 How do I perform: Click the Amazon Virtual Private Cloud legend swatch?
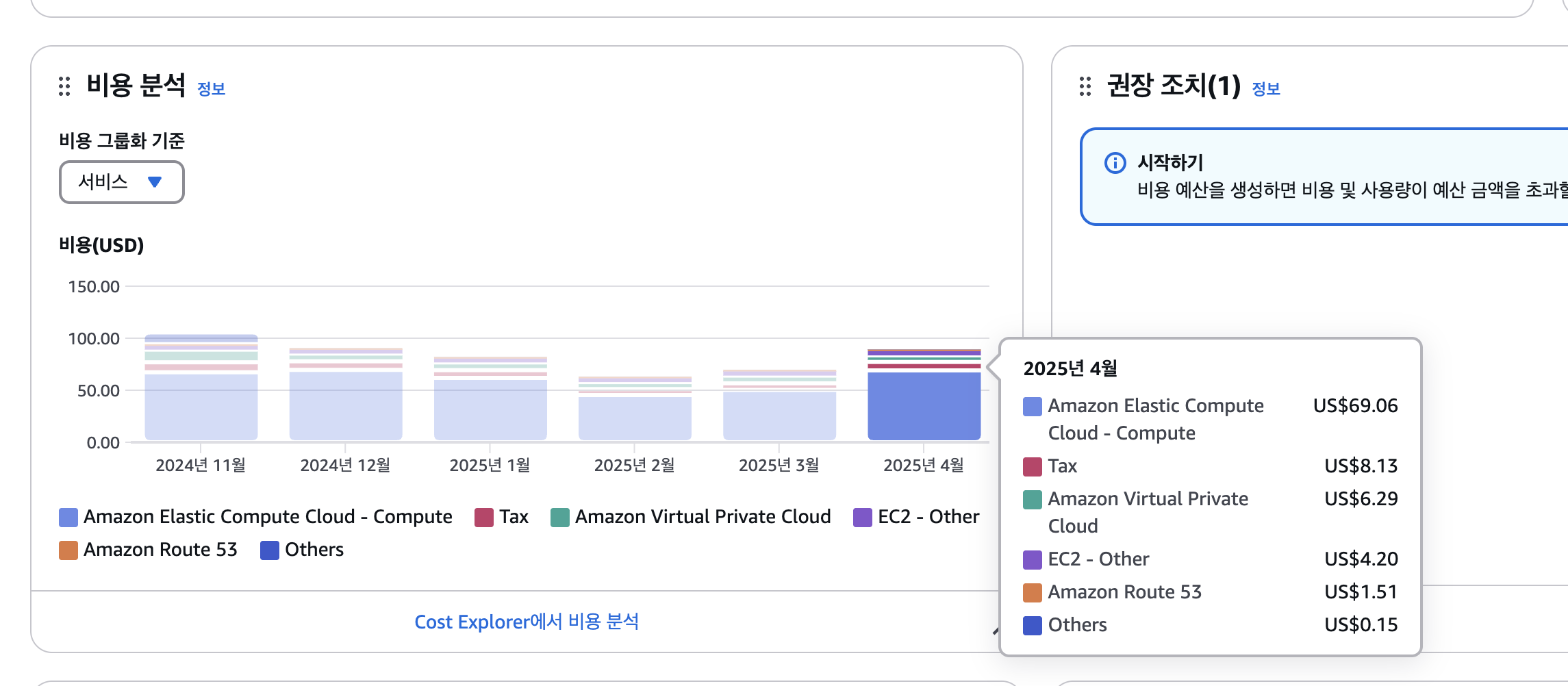point(560,518)
